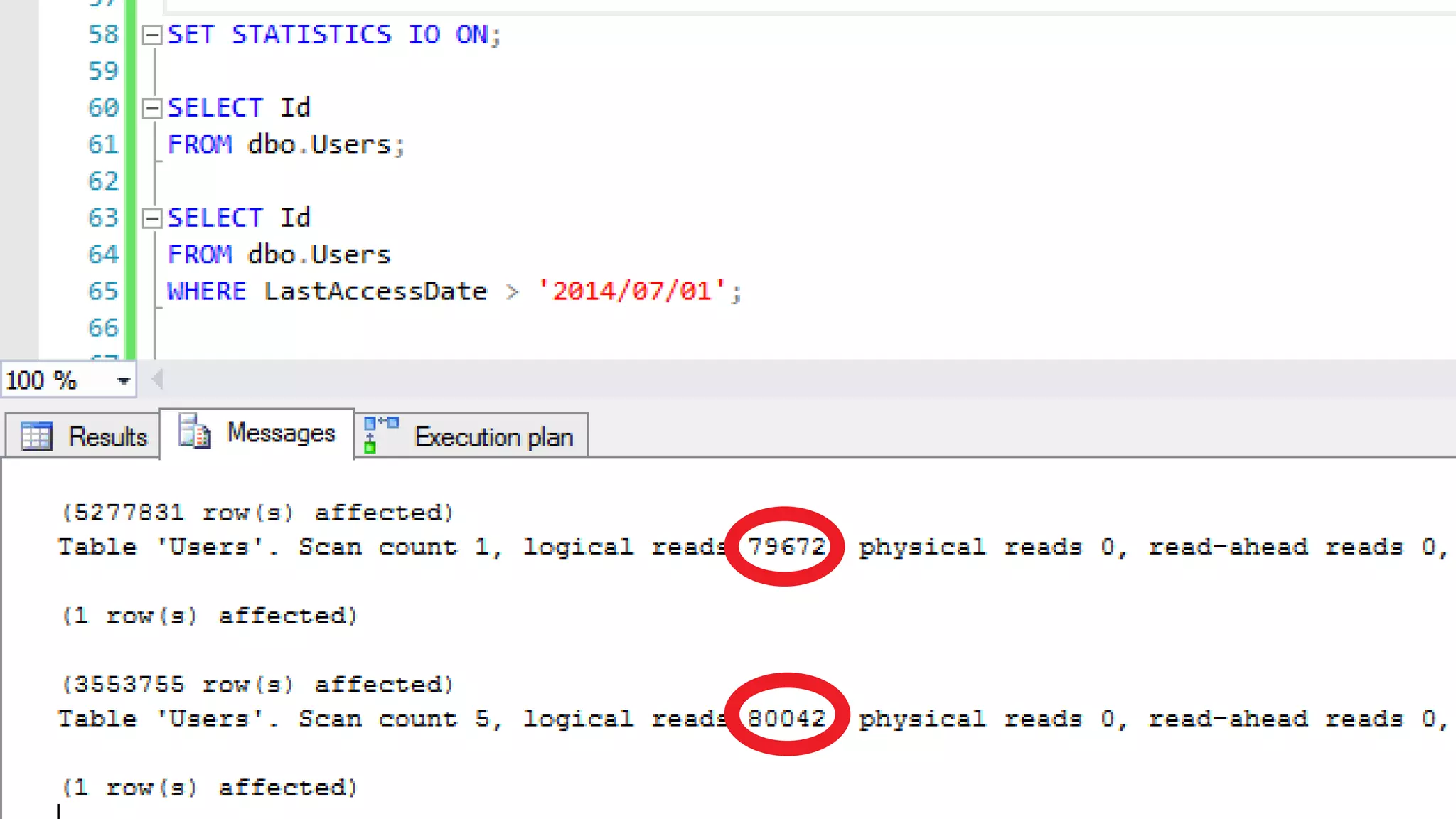Screen dimensions: 1456x819
Task: Collapse the SELECT with WHERE clause block
Action: pos(151,218)
